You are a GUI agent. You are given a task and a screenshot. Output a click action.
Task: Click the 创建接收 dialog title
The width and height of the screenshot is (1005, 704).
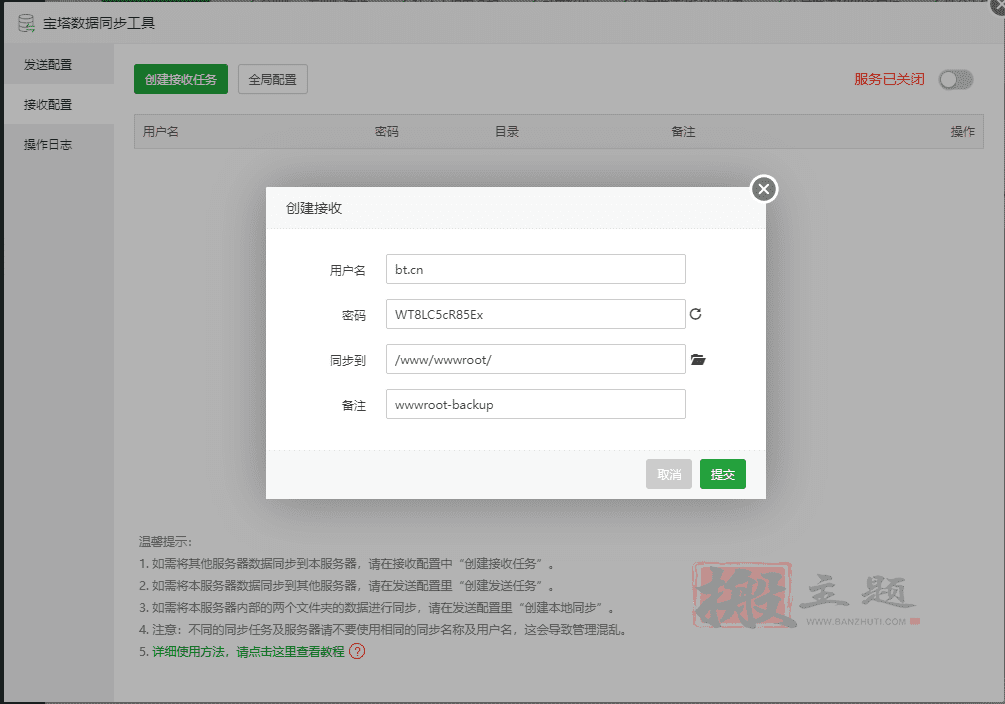tap(313, 208)
